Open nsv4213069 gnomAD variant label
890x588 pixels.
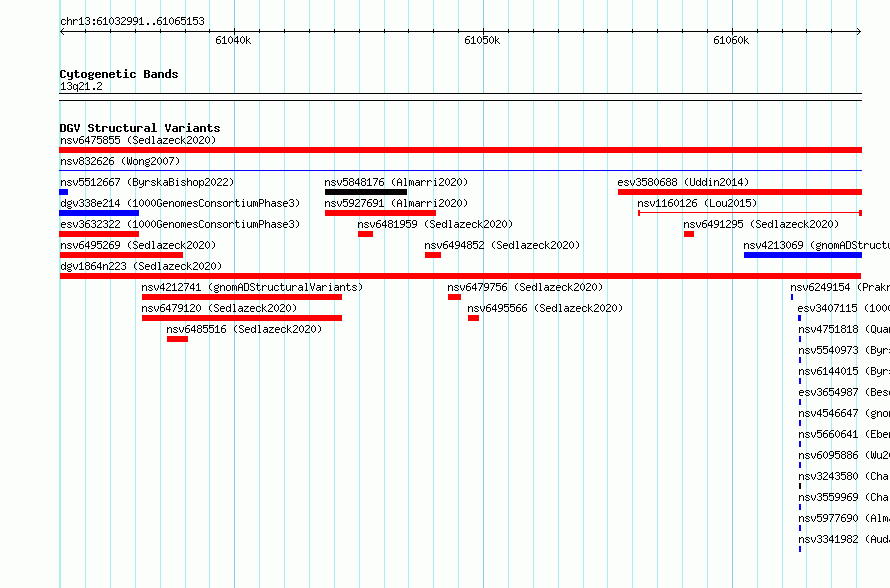click(x=817, y=245)
